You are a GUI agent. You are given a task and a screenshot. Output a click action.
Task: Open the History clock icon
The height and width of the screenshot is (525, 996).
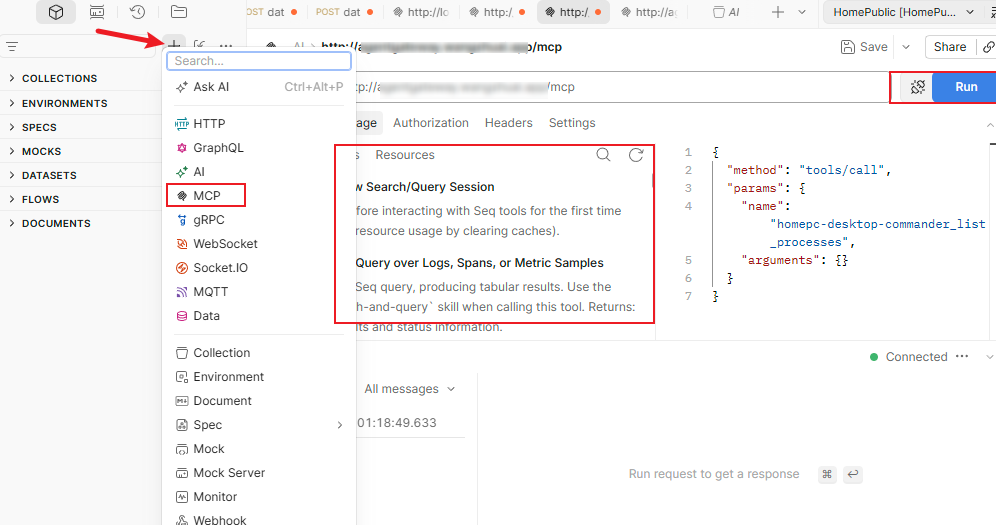[137, 12]
